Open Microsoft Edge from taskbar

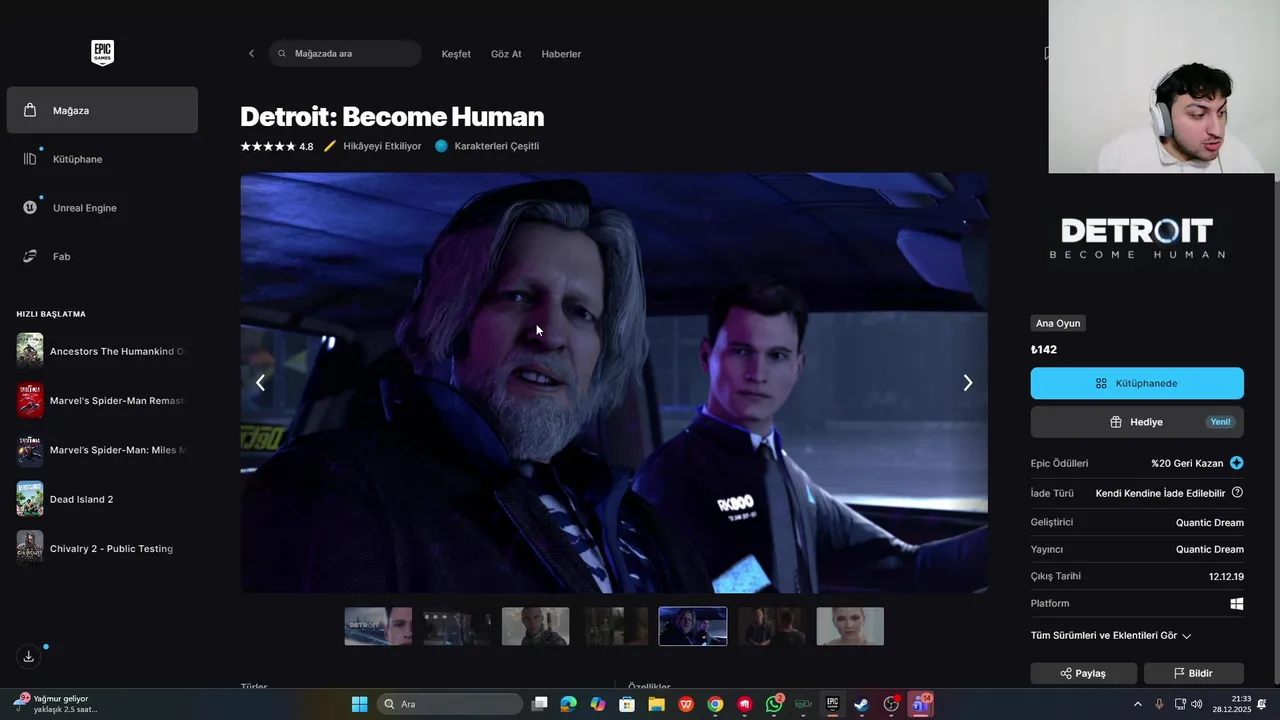[x=569, y=704]
